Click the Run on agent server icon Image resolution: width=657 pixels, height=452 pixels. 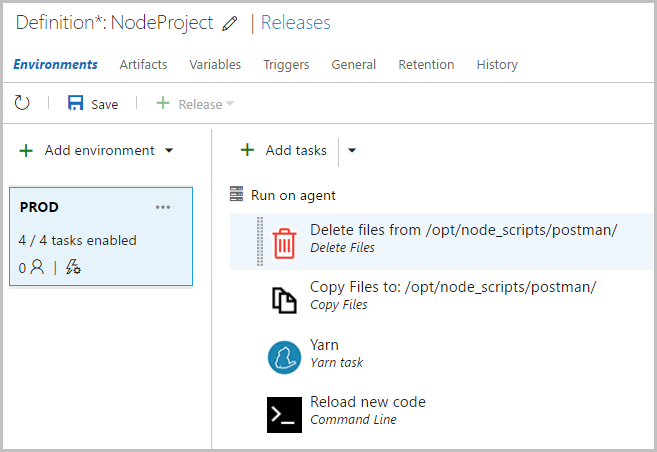point(237,195)
